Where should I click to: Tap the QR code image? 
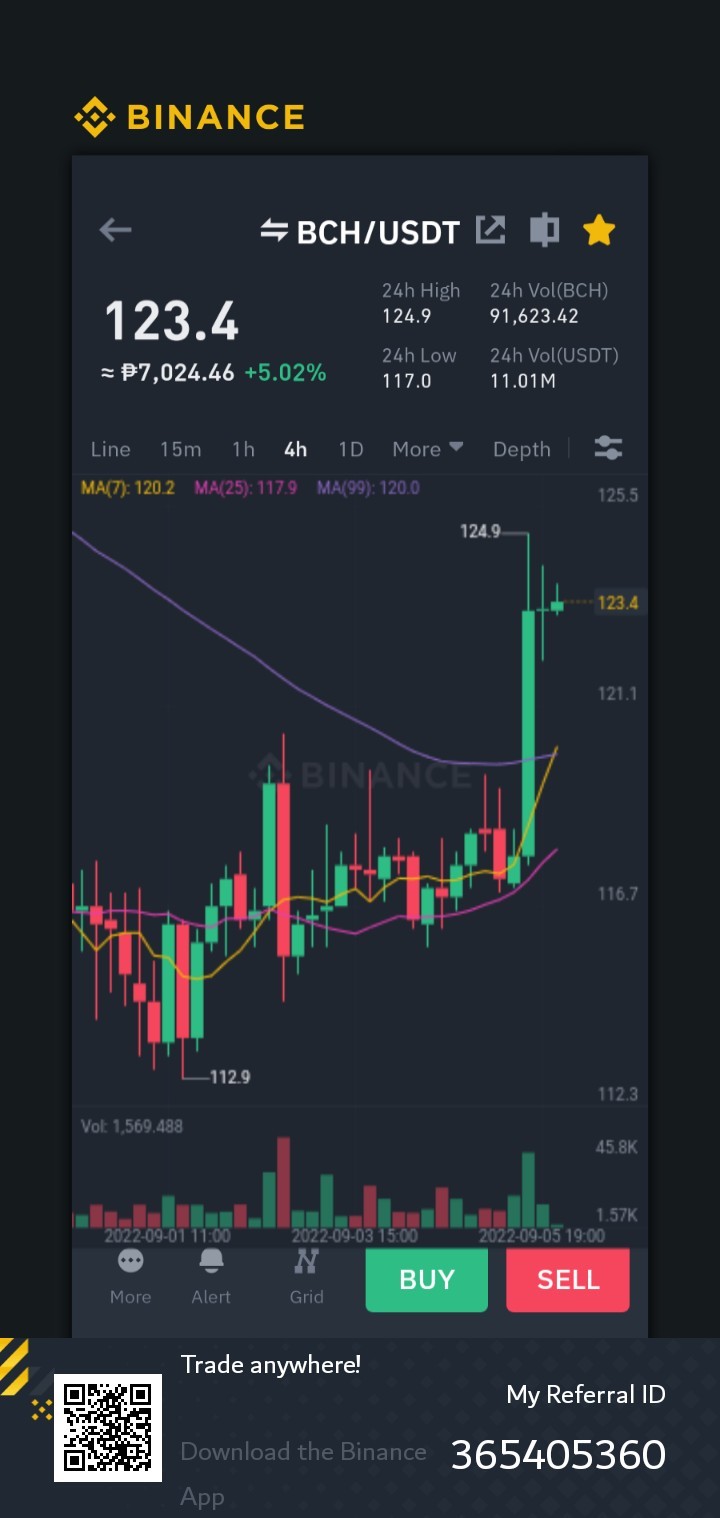(108, 1428)
